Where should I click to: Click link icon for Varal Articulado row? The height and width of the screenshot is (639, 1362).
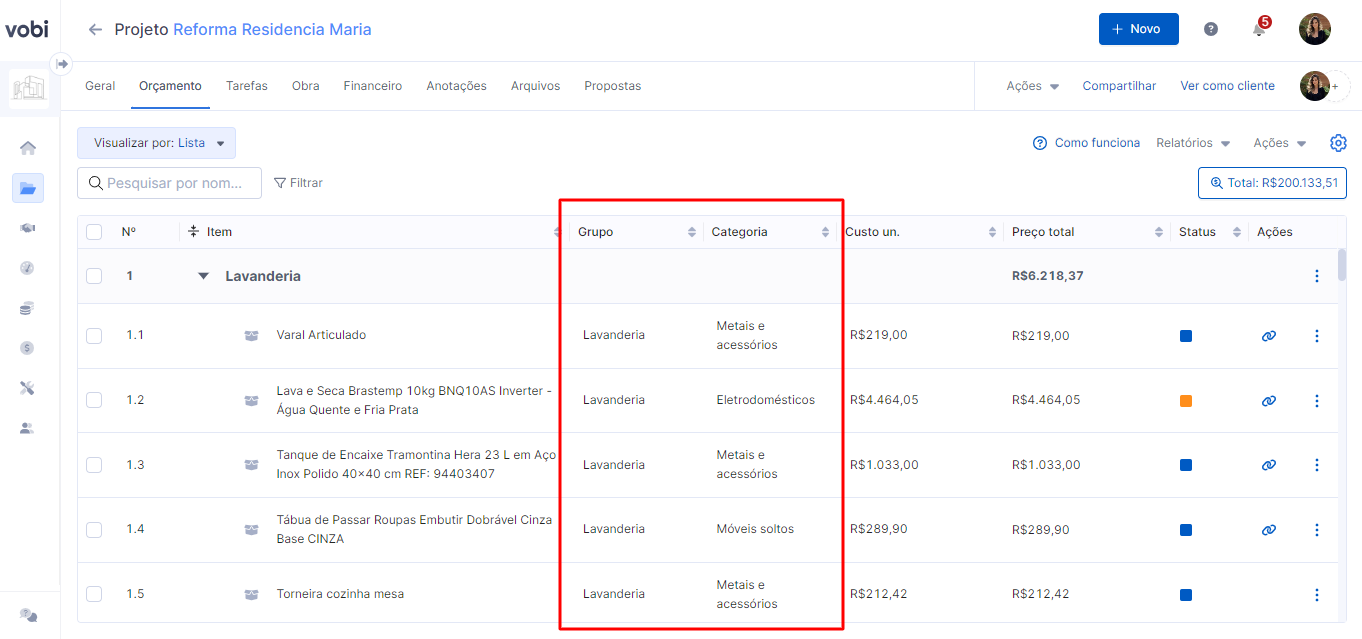[1269, 336]
